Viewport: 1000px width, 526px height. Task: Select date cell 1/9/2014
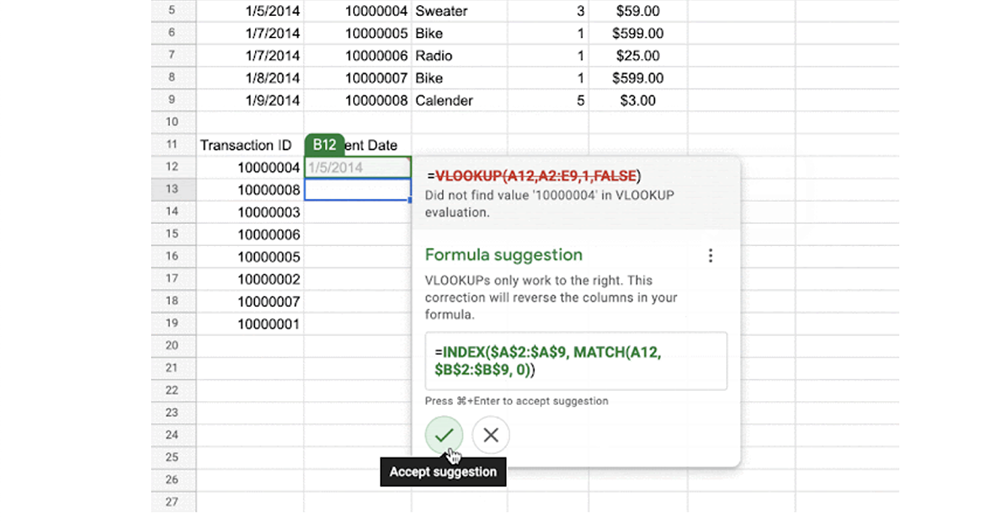(250, 100)
